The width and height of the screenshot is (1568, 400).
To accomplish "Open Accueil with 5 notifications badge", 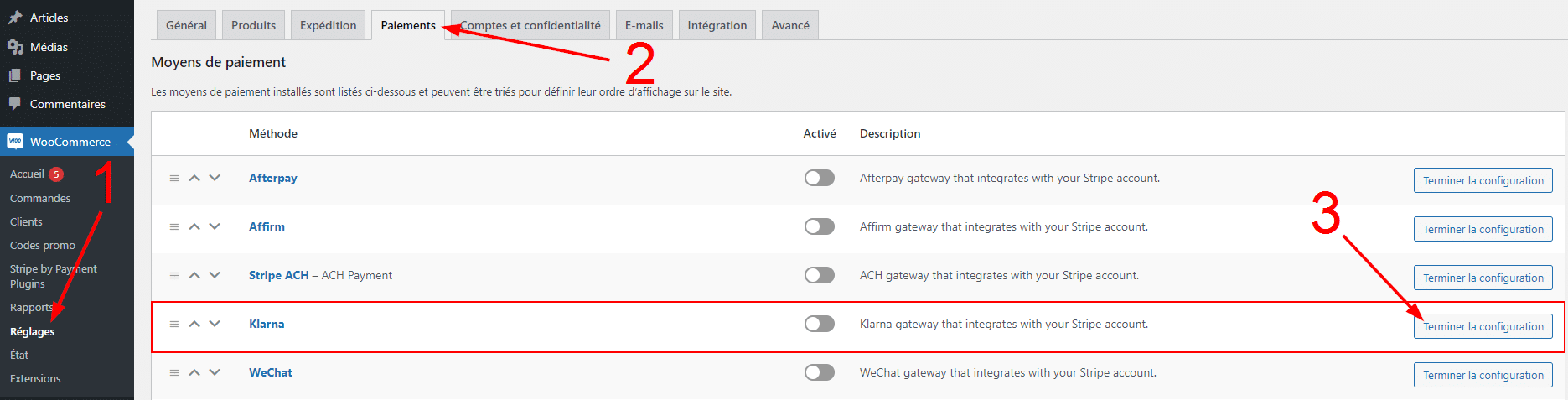I will [x=27, y=174].
